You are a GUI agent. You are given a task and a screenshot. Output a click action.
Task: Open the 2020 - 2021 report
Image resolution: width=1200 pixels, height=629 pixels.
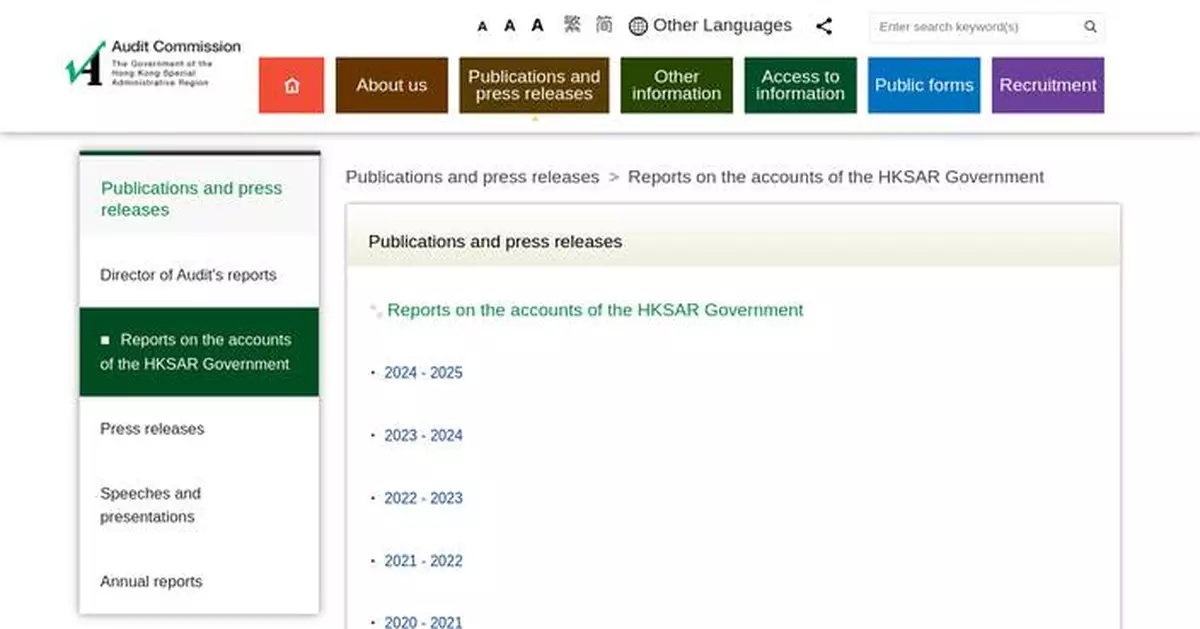(423, 622)
